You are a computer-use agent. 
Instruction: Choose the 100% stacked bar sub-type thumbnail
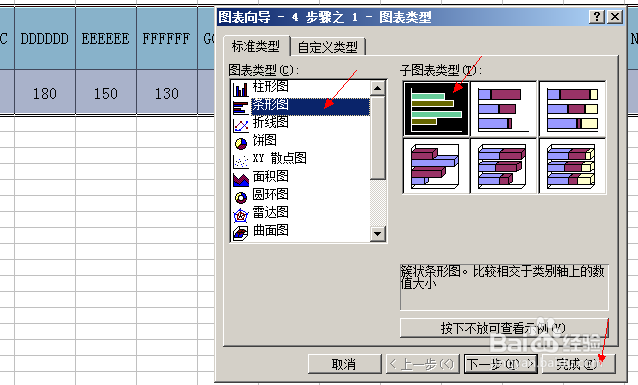point(572,109)
